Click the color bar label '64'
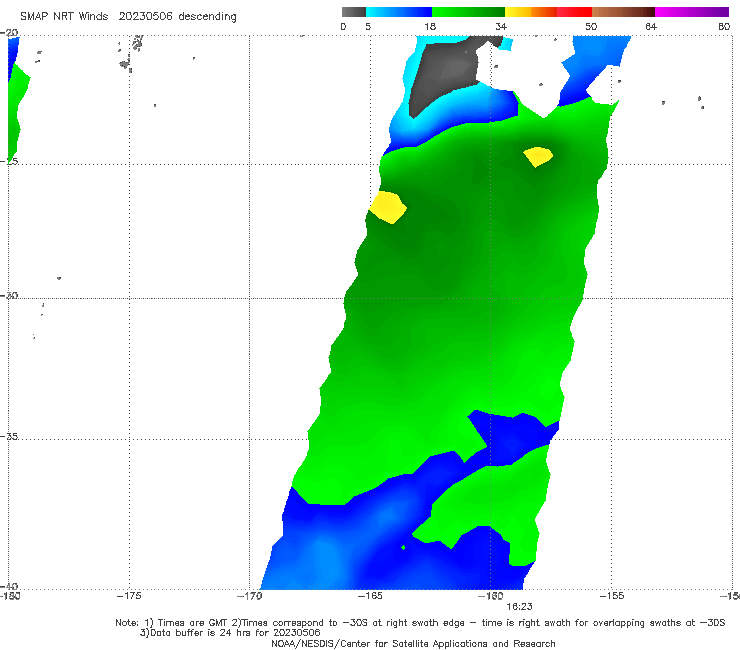740x650 pixels. point(651,27)
